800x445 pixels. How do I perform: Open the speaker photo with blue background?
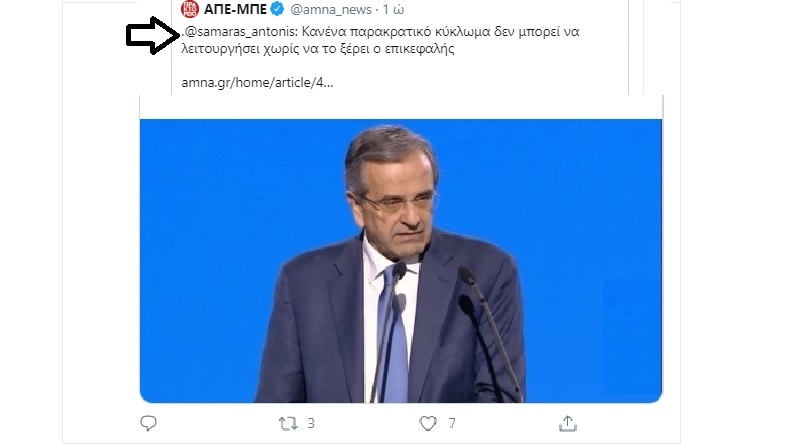coord(401,261)
